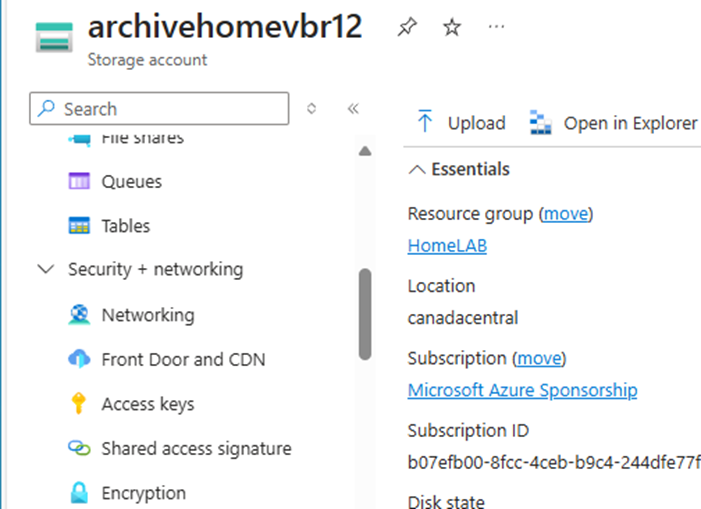This screenshot has height=509, width=701.
Task: Click the Front Door and CDN icon
Action: [x=79, y=359]
